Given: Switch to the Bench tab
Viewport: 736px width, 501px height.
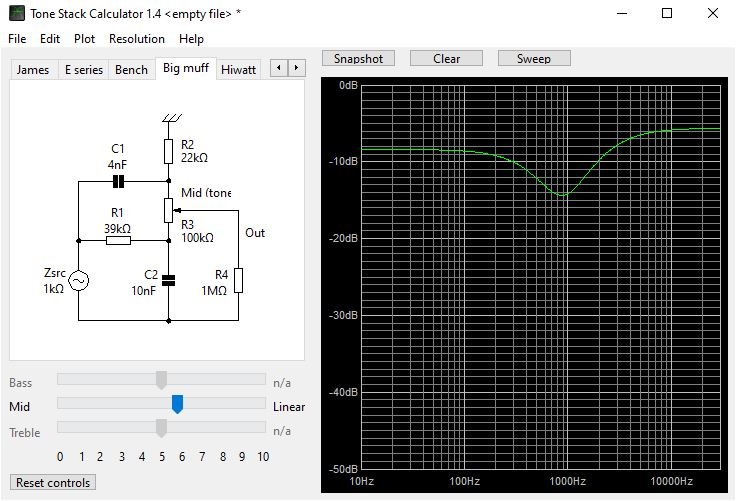Looking at the screenshot, I should pos(131,70).
